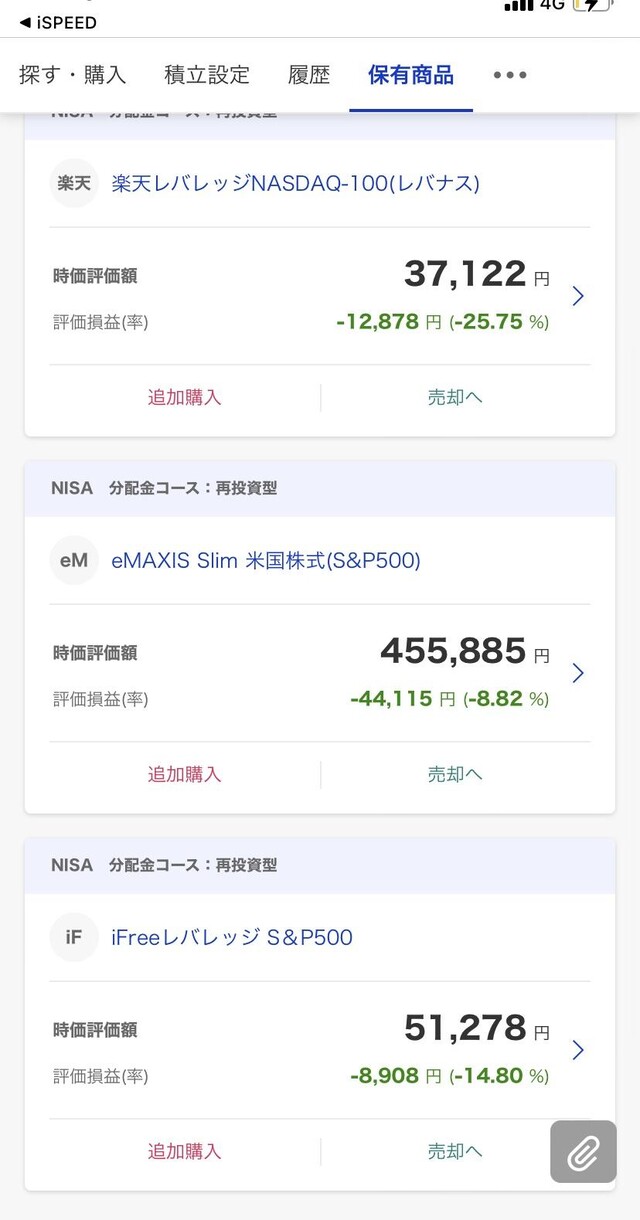Tap the iSPEED back arrow in status bar
640x1220 pixels.
57,22
